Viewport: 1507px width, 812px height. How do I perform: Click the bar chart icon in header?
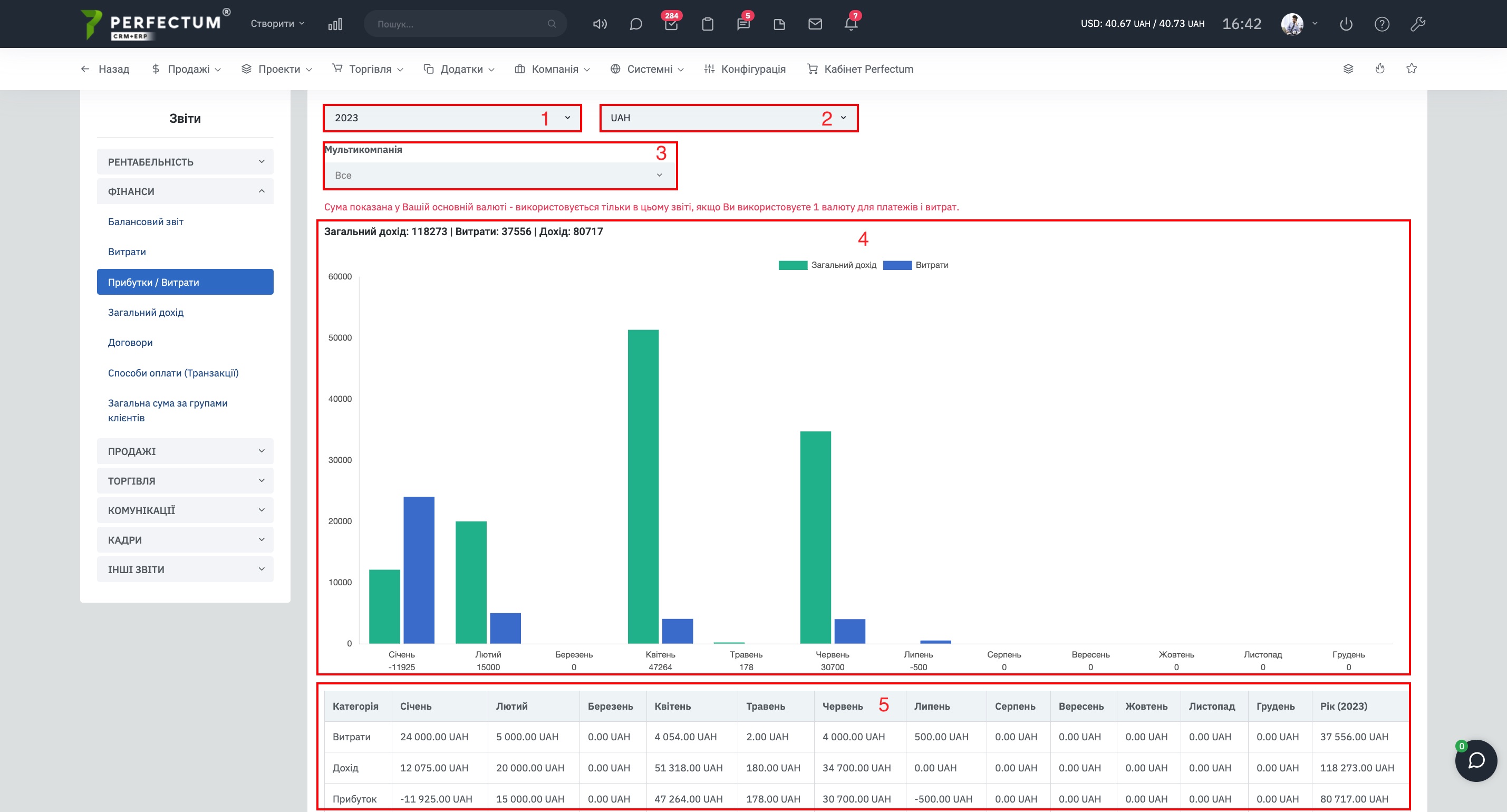335,24
